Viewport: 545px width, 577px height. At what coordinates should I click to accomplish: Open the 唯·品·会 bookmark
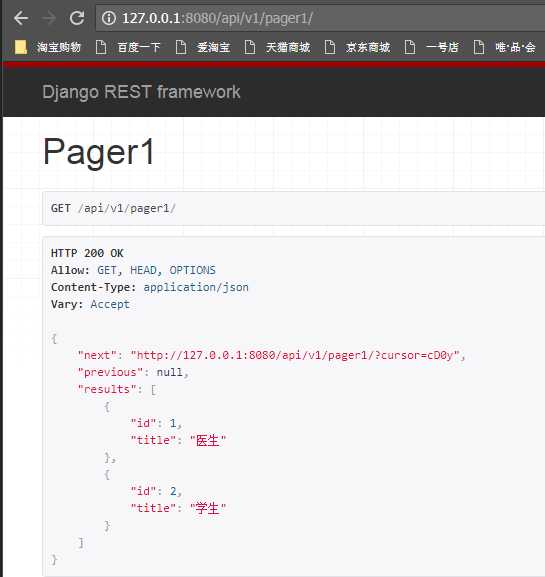[505, 47]
